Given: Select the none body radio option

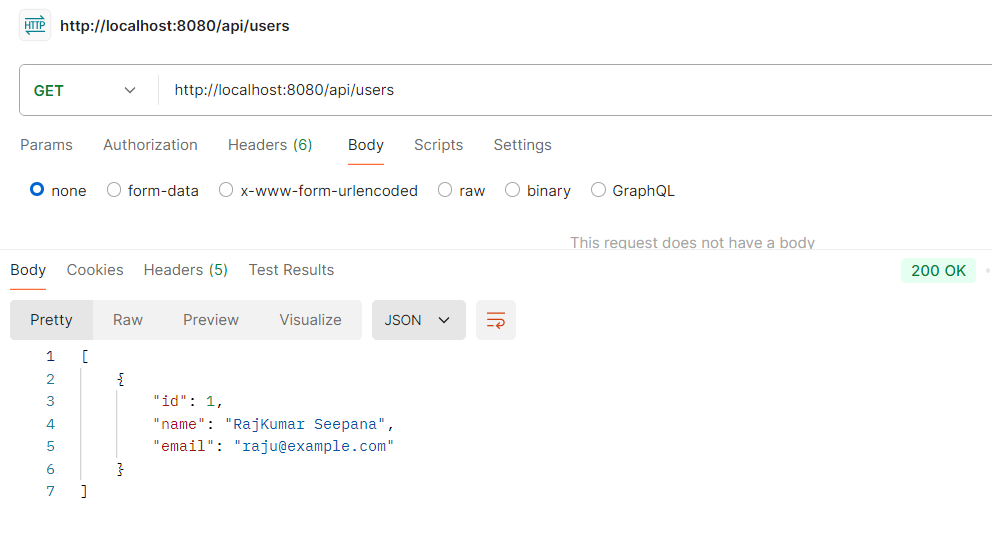Looking at the screenshot, I should [x=38, y=190].
